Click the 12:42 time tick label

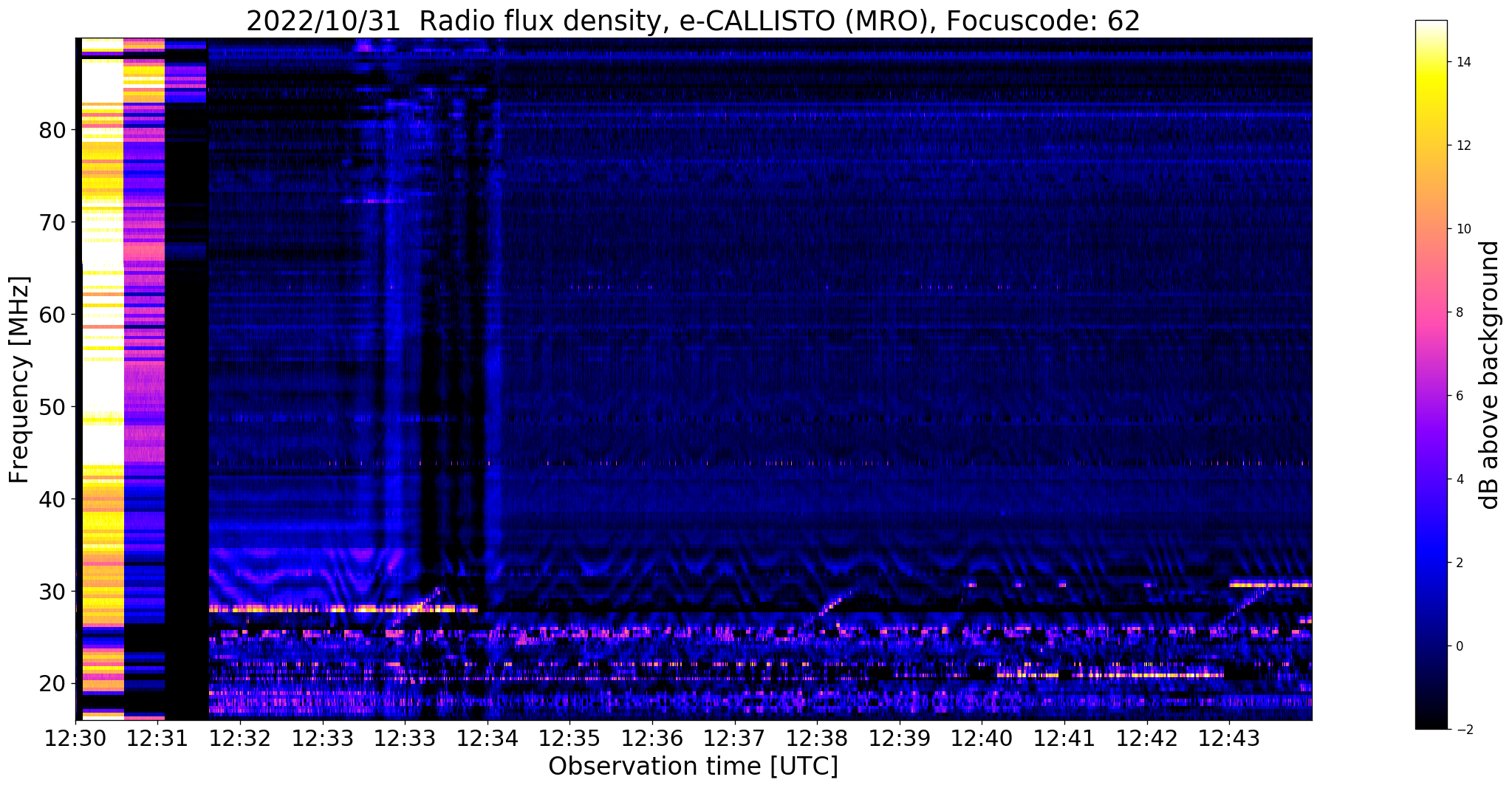click(x=1148, y=739)
